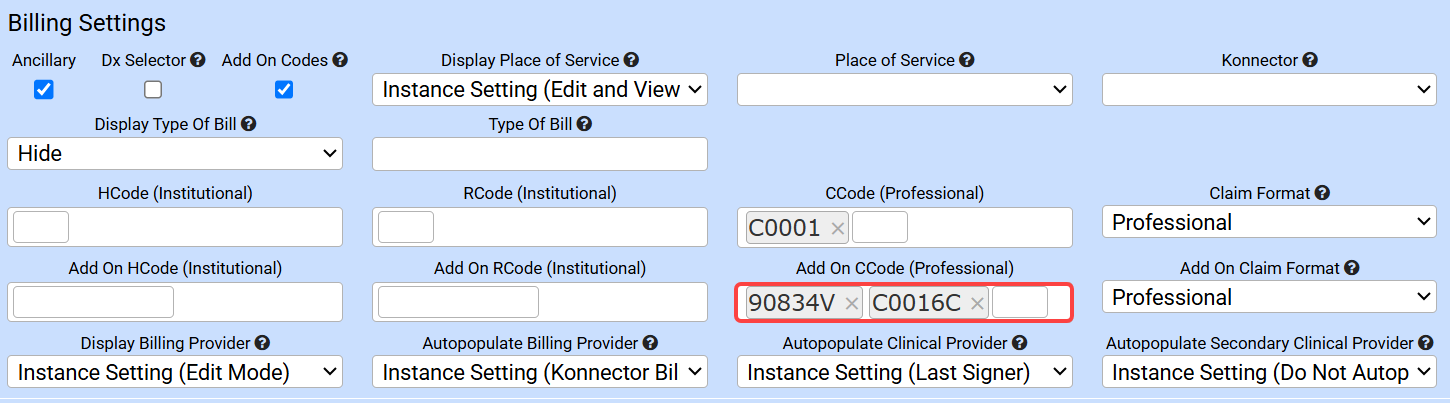Click help icon beside Display Type Of Bill
The width and height of the screenshot is (1450, 403).
pos(249,125)
